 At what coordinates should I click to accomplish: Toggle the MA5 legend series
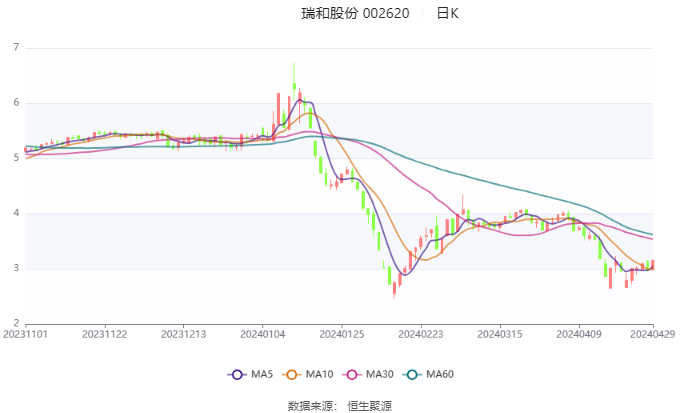250,374
